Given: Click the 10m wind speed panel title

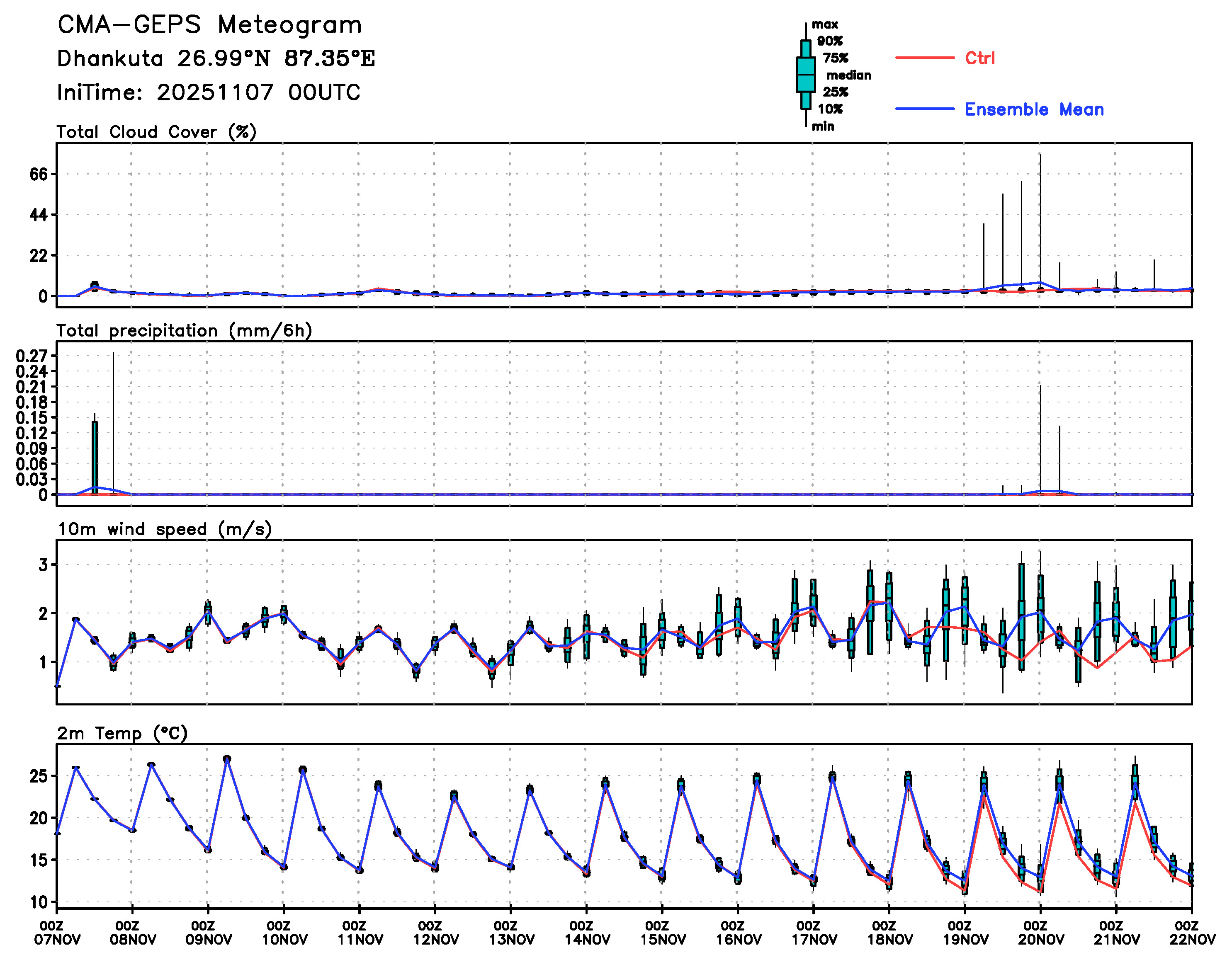Looking at the screenshot, I should [x=165, y=529].
